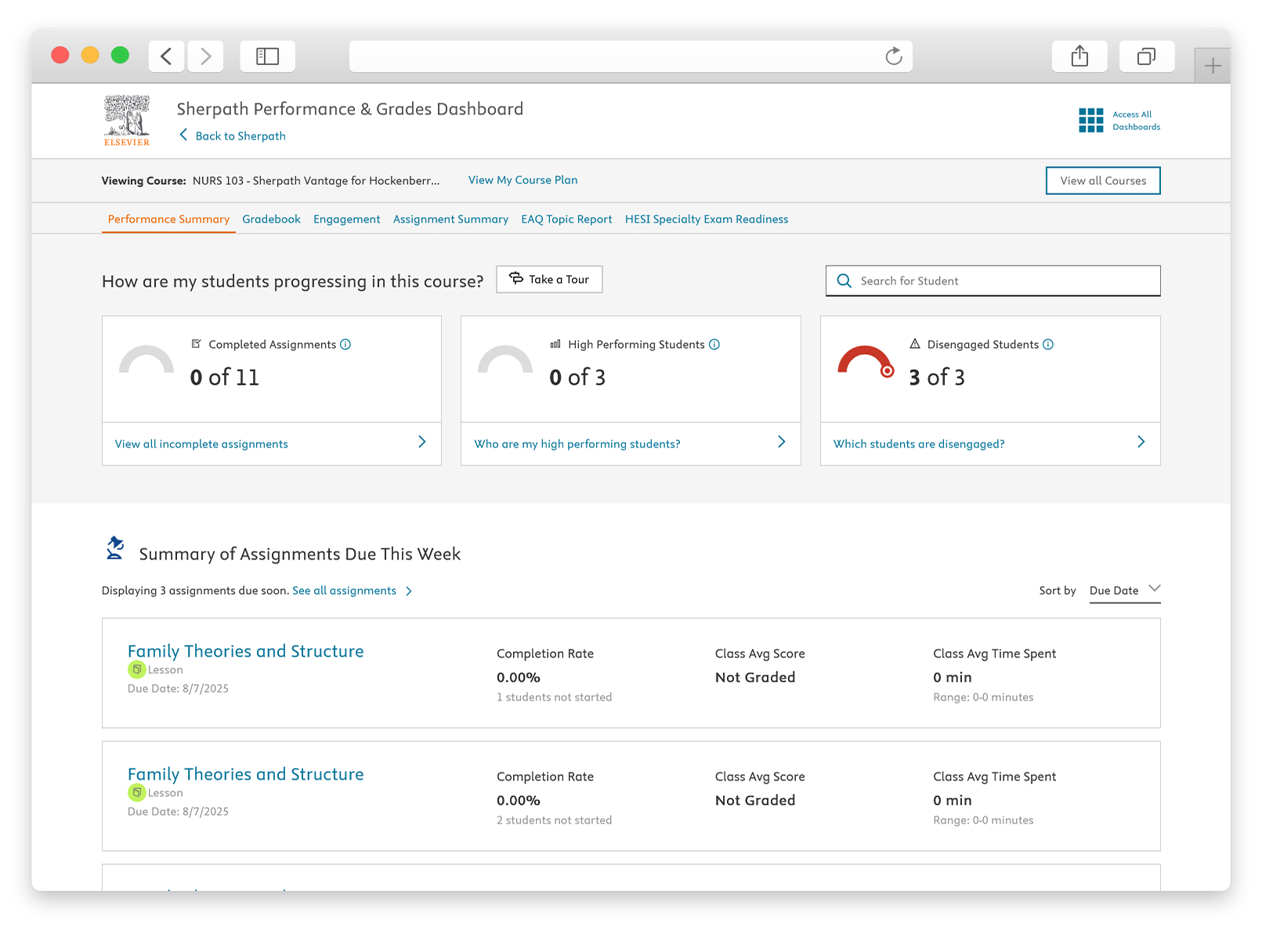Click chevron left of Back to Sherpath
Image resolution: width=1262 pixels, height=952 pixels.
(183, 135)
